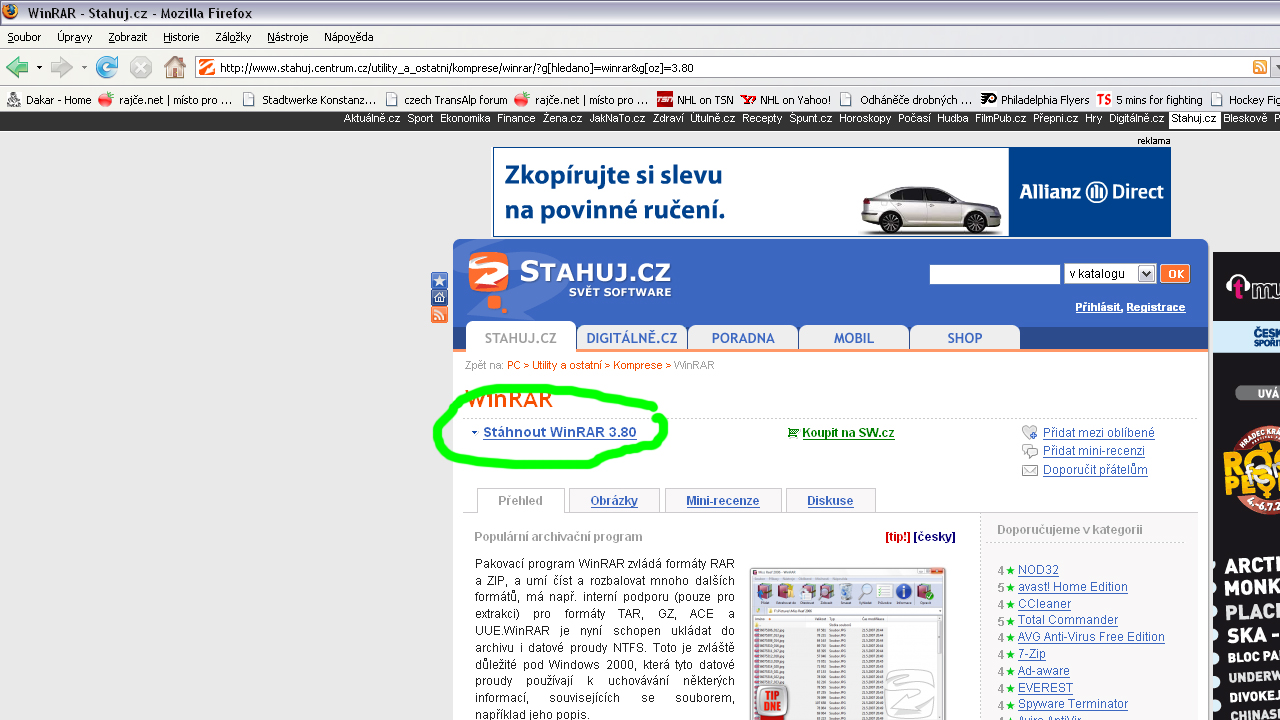1280x720 pixels.
Task: Reload the page with the refresh icon
Action: click(107, 68)
